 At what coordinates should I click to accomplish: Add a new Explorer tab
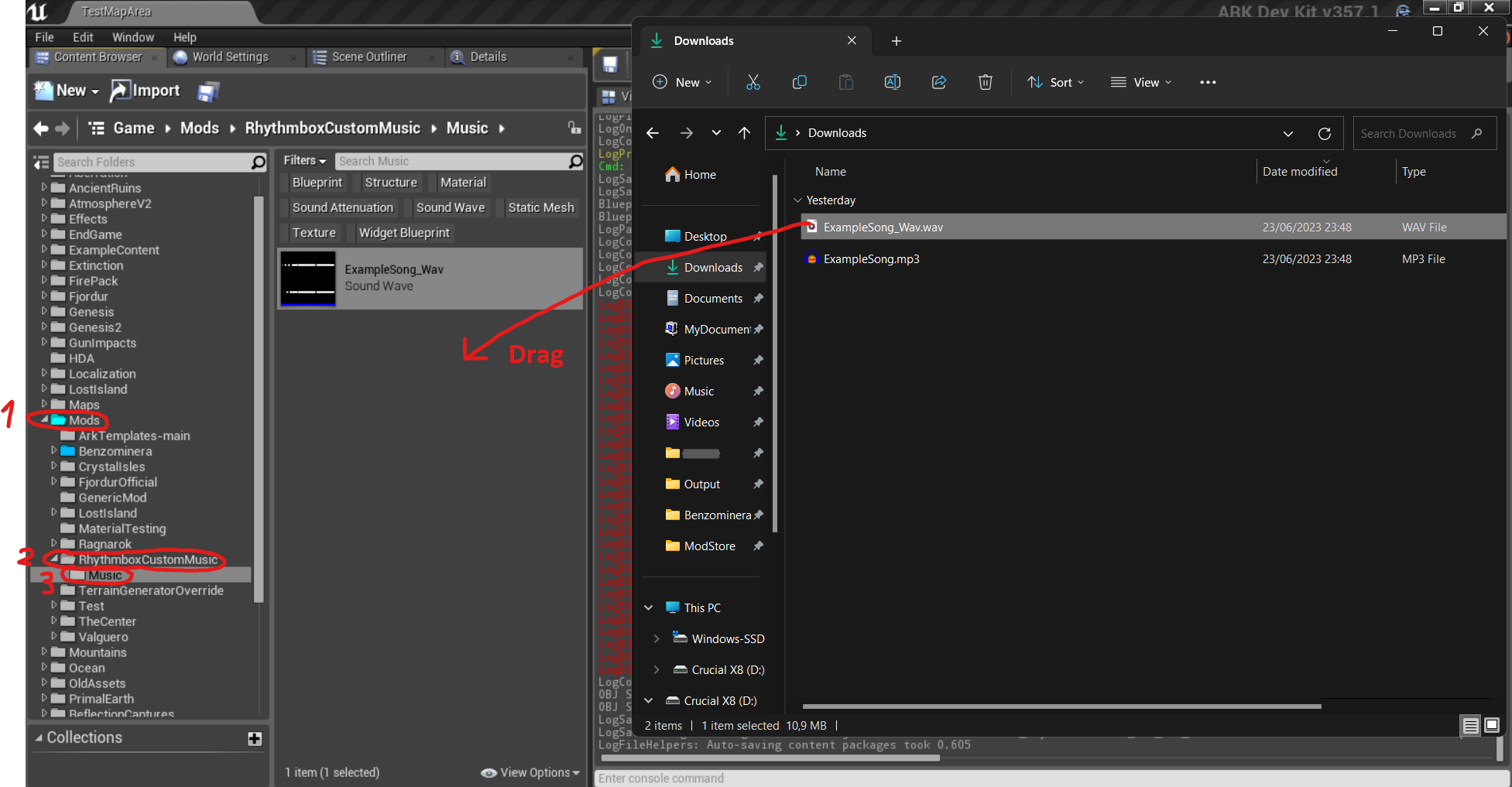tap(896, 41)
